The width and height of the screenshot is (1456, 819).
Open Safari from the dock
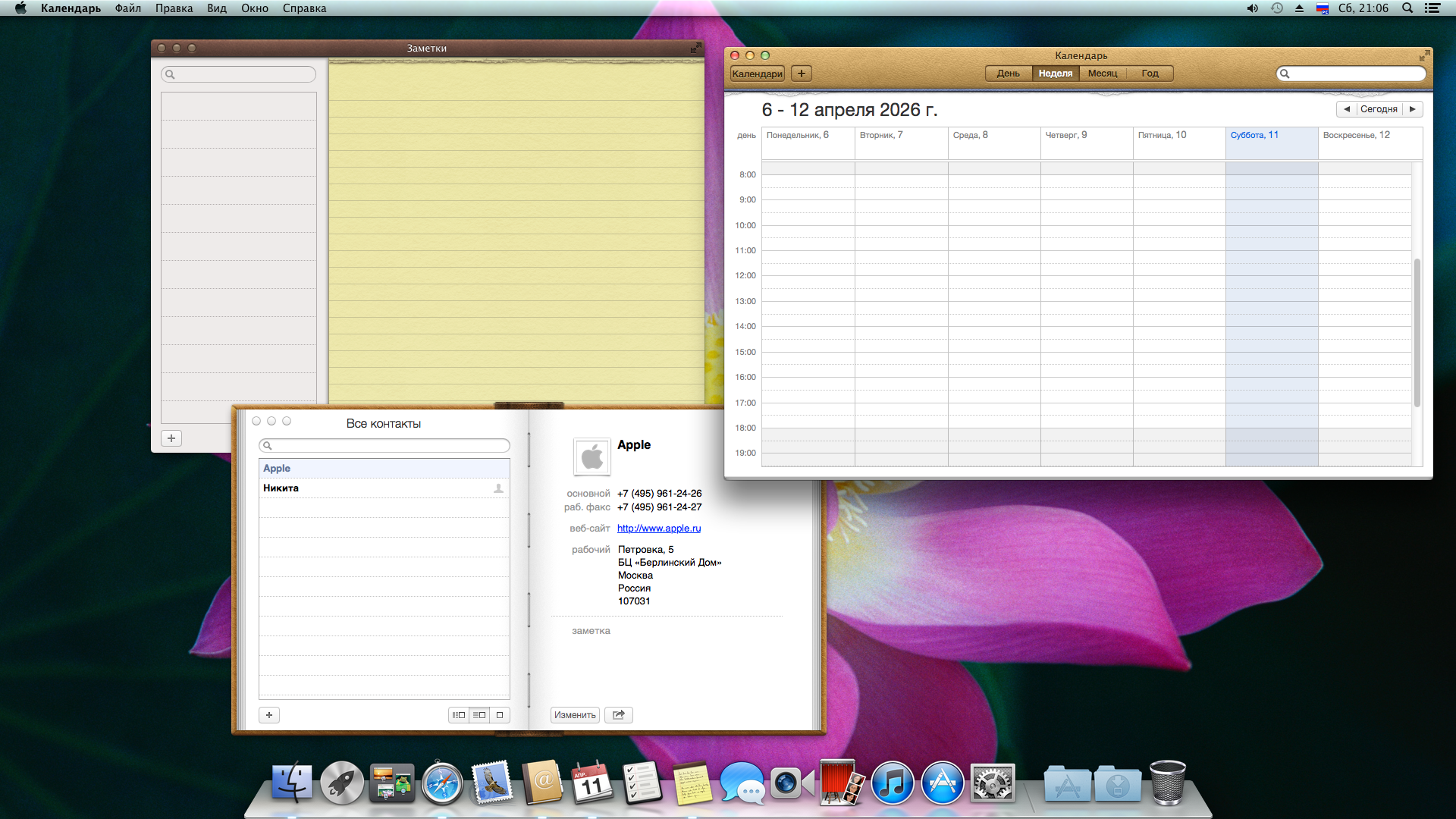[x=442, y=783]
